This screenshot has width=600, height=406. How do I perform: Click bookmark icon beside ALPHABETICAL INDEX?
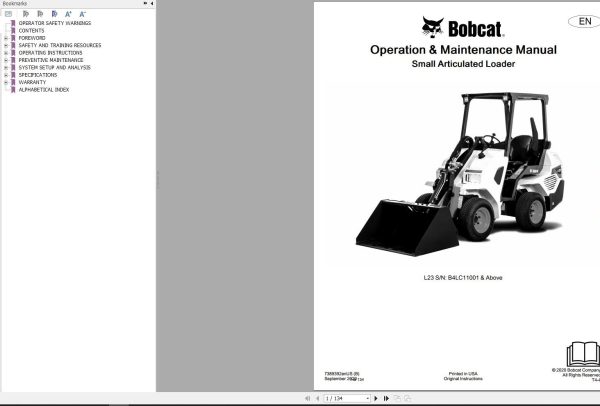point(13,90)
